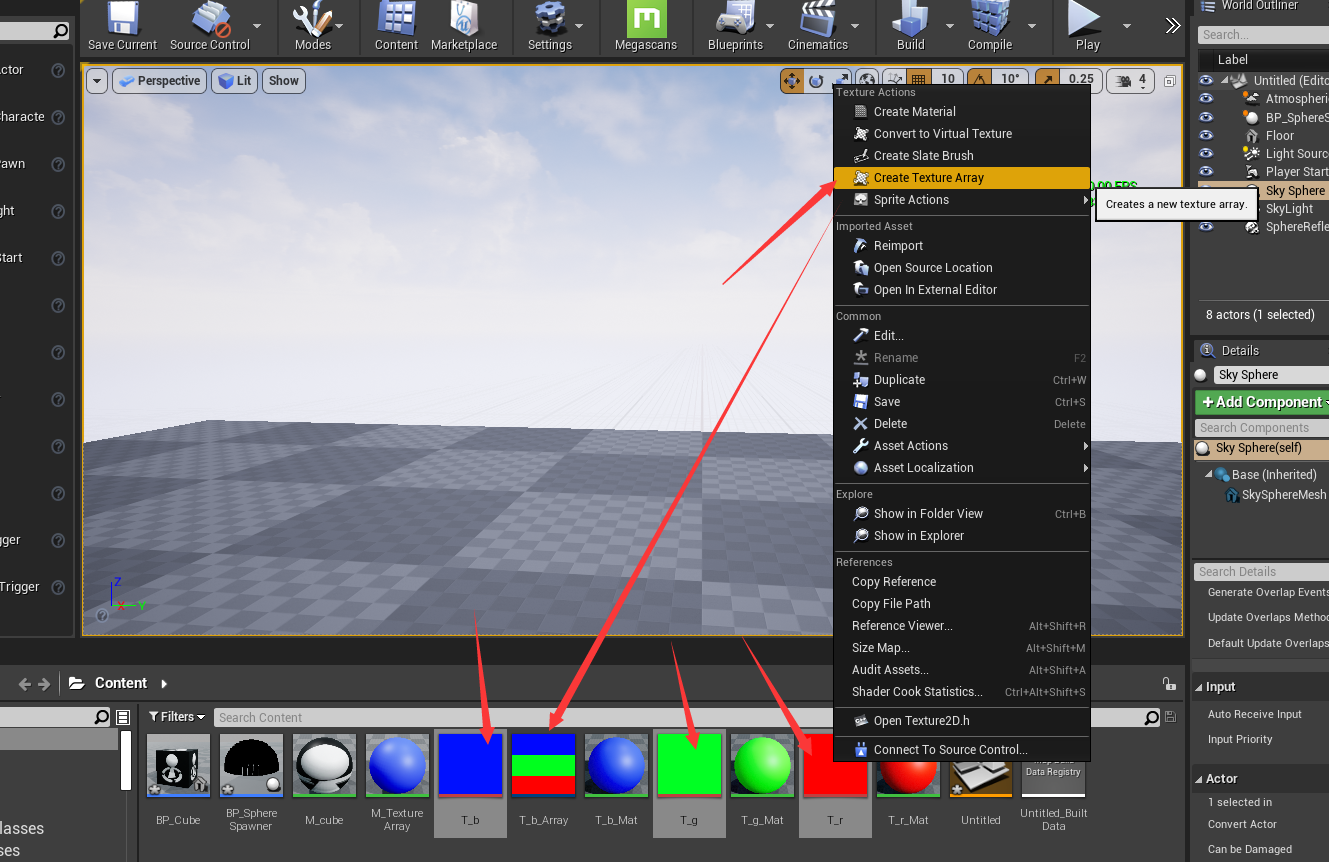This screenshot has width=1329, height=862.
Task: Expand the Sprite Actions submenu
Action: click(x=961, y=200)
